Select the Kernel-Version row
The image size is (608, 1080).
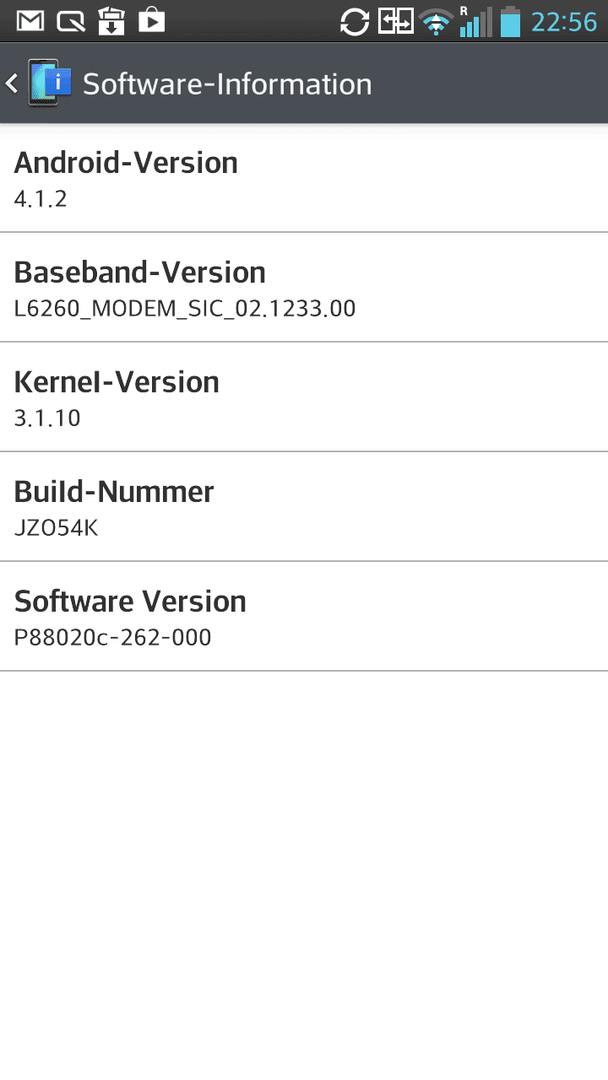pyautogui.click(x=304, y=397)
